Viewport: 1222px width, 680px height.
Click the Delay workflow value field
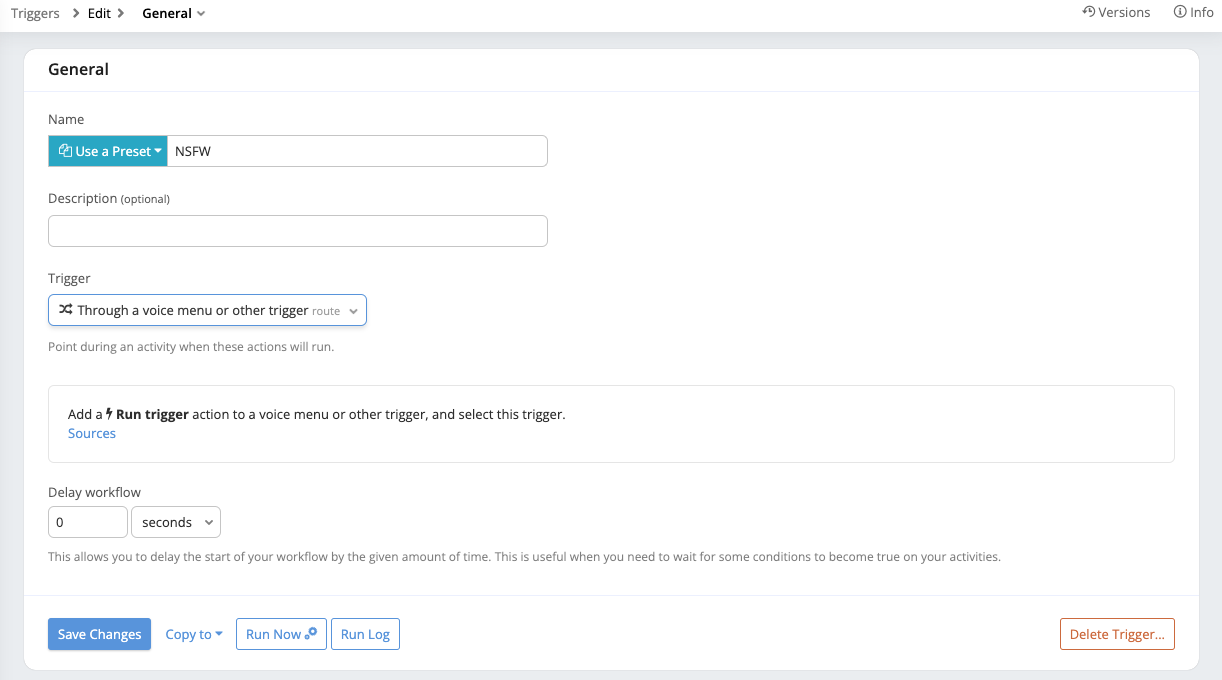pyautogui.click(x=87, y=521)
